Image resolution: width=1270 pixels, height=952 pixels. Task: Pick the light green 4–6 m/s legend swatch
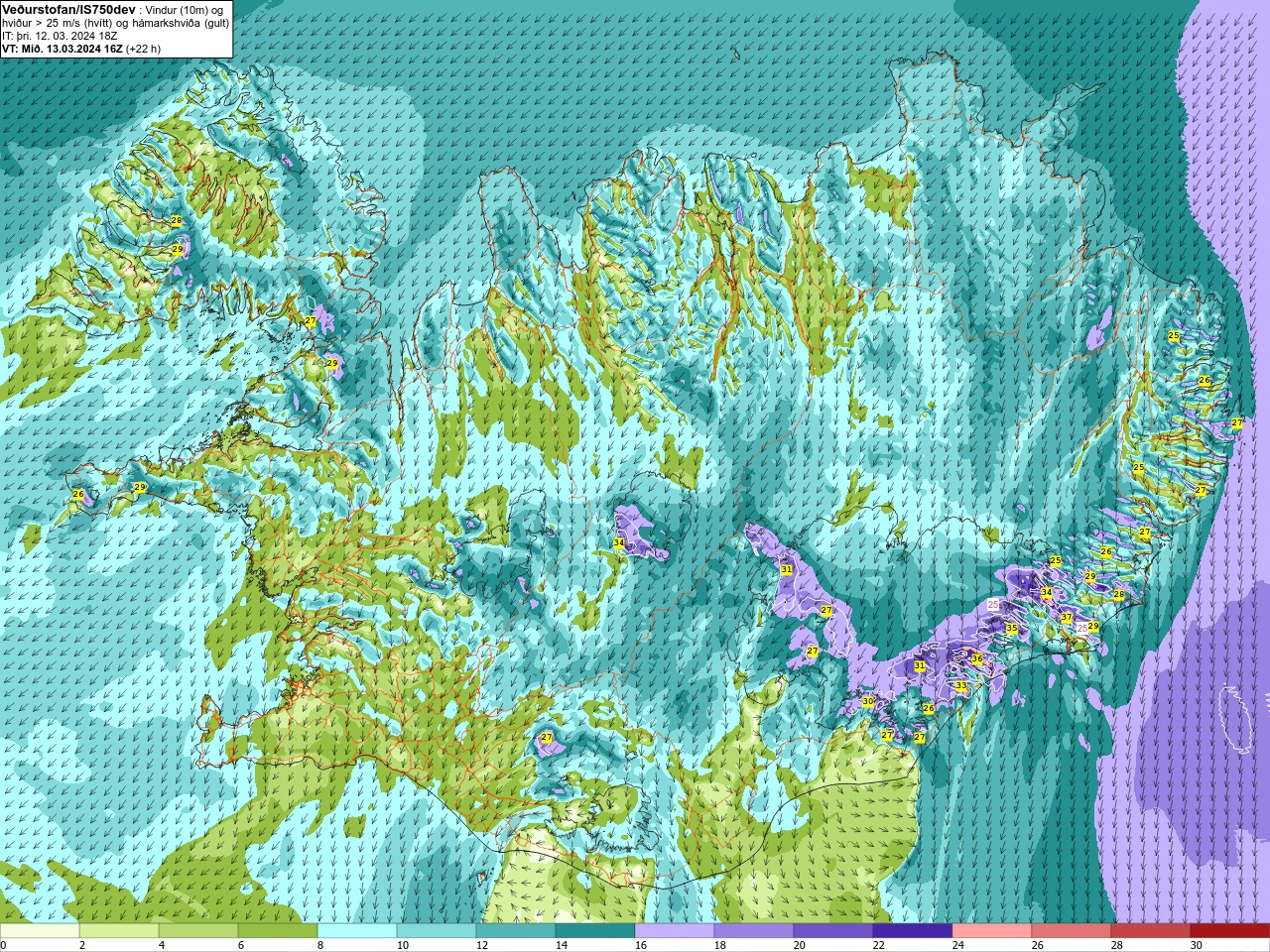click(x=198, y=931)
